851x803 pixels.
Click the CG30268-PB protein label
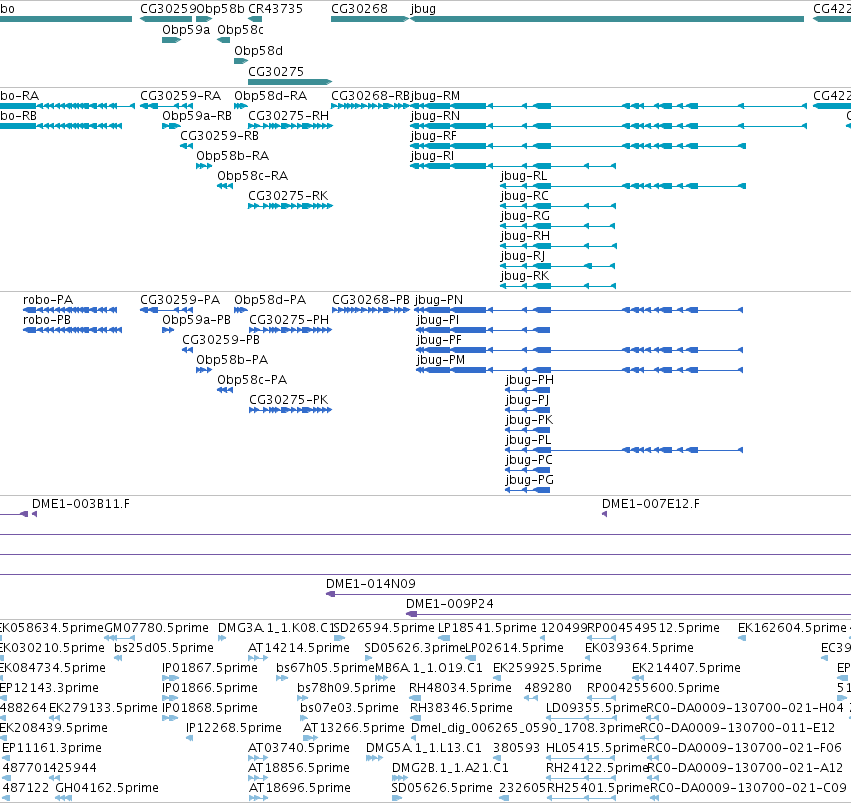(x=371, y=300)
